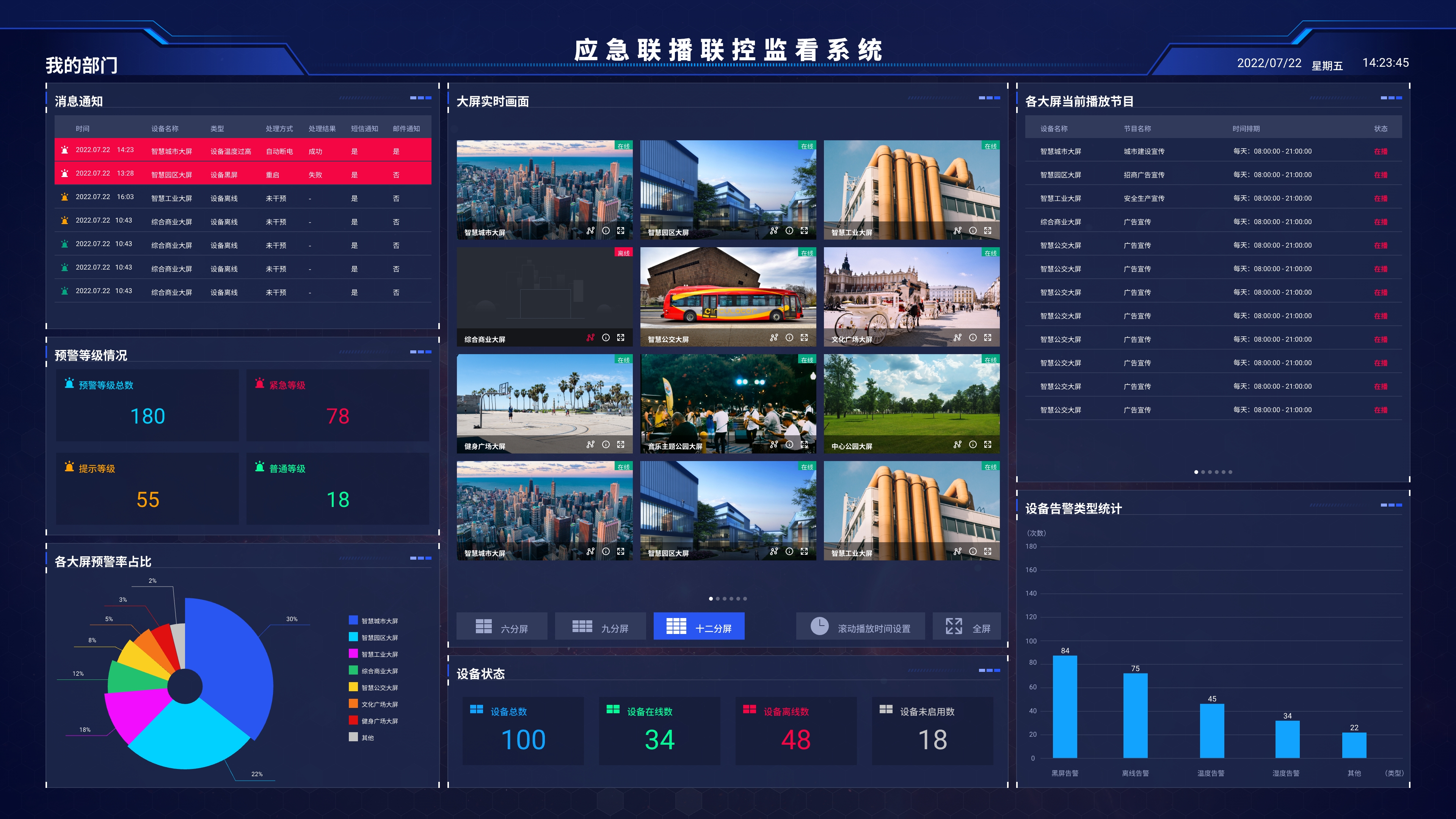Open connection icon on 健身广场大屏 tile
This screenshot has width=1456, height=819.
591,444
